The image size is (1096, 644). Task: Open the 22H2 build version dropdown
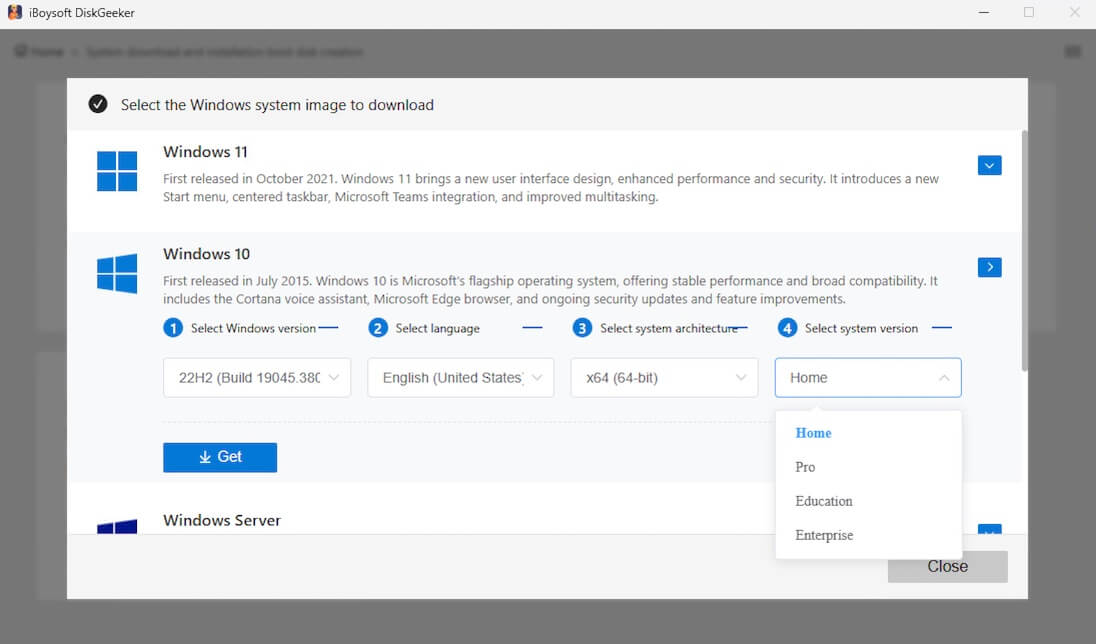257,378
